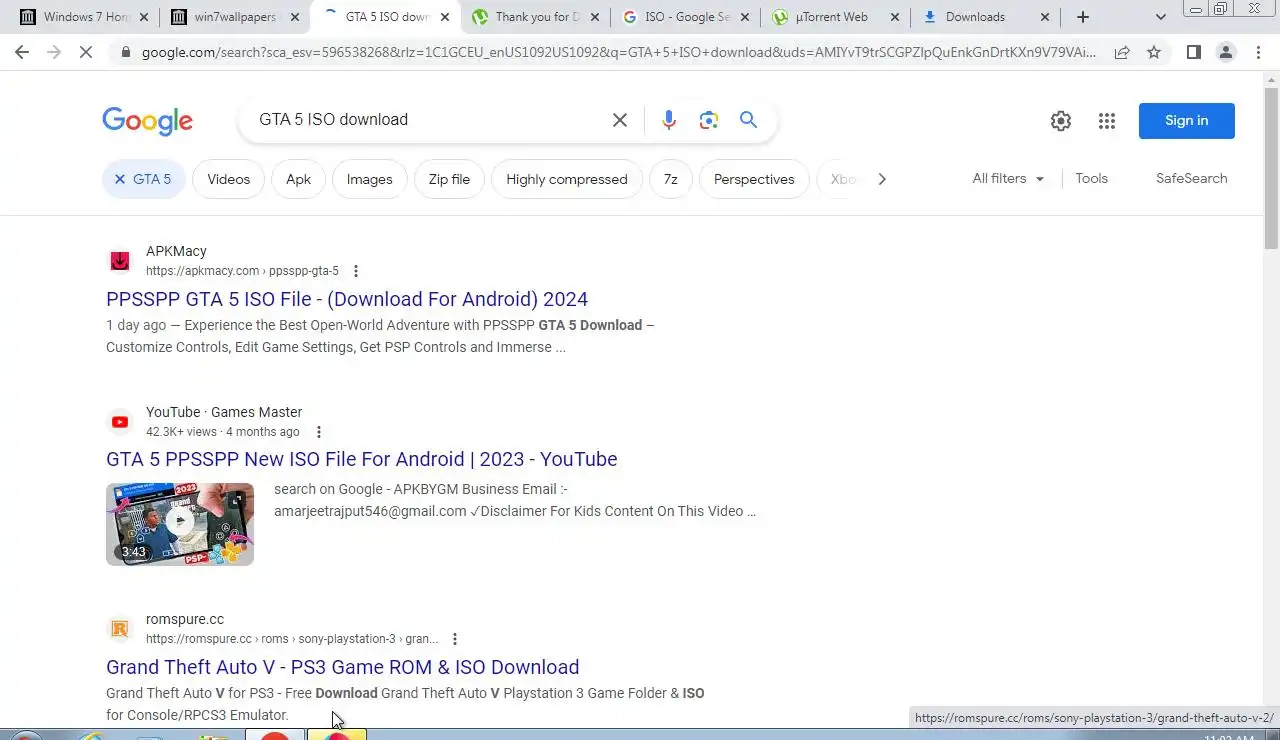1280x740 pixels.
Task: Switch to ISO - Google Search tab
Action: pos(684,17)
